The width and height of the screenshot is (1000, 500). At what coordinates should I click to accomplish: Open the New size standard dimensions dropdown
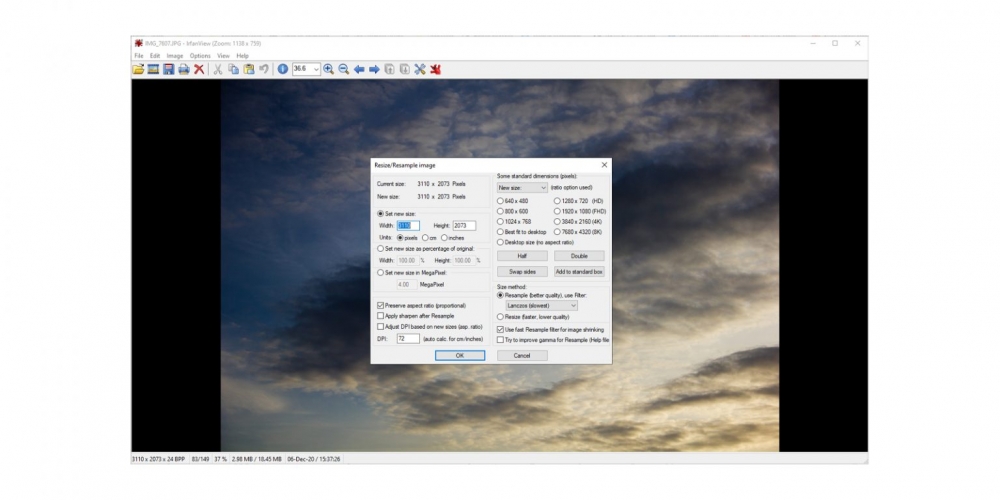522,188
